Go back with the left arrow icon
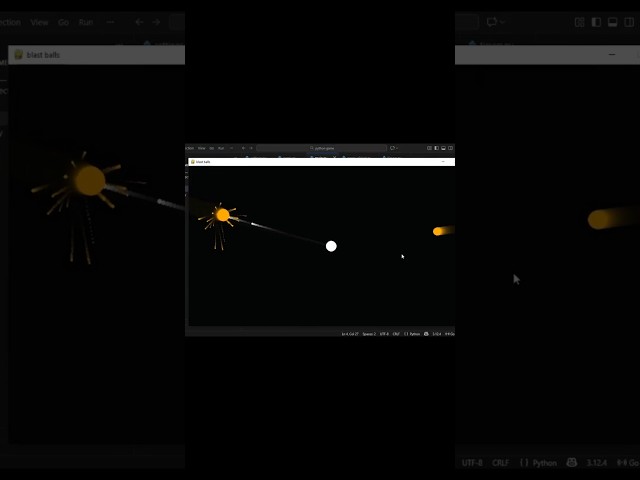Image resolution: width=640 pixels, height=480 pixels. 244,148
